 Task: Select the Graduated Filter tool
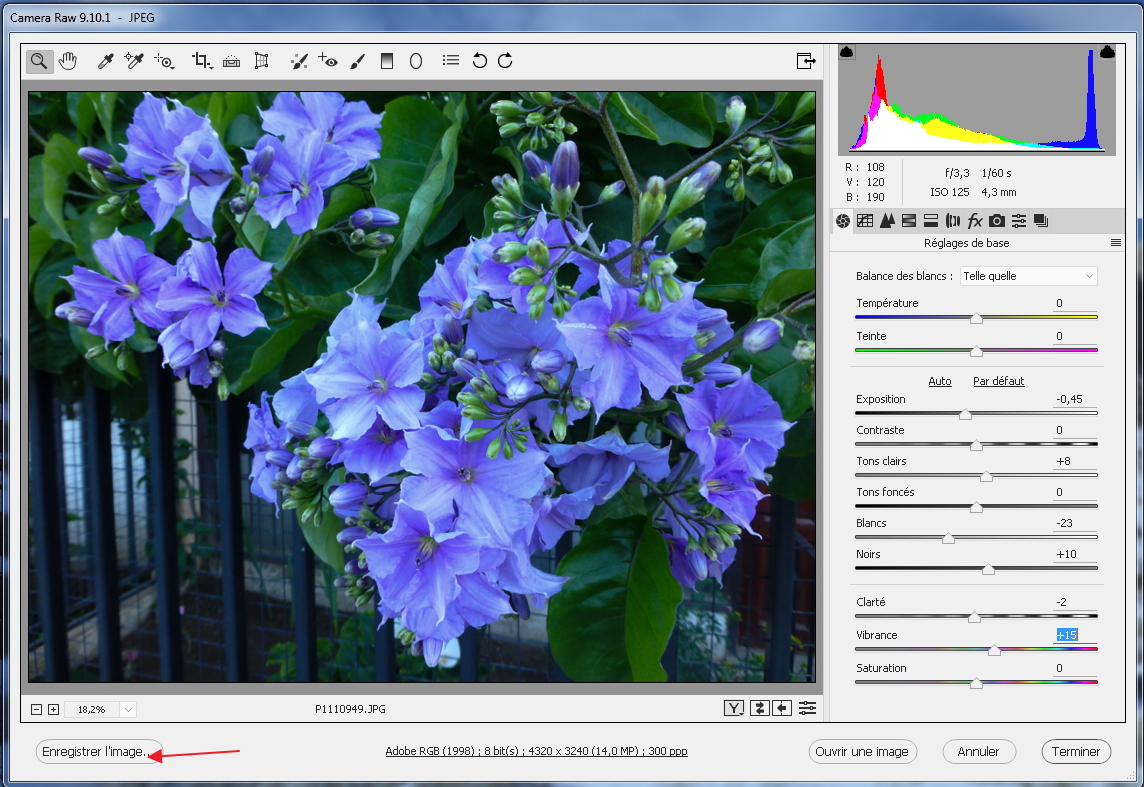point(387,61)
